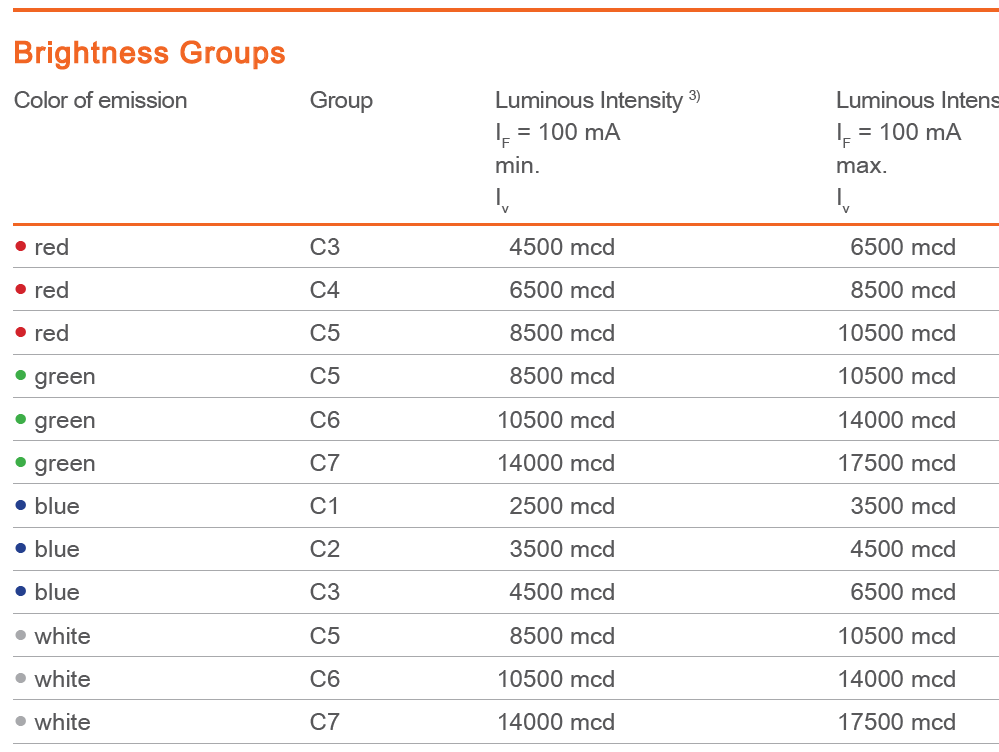Viewport: 999px width, 752px height.
Task: Select group "C4" in the red row
Action: point(325,290)
